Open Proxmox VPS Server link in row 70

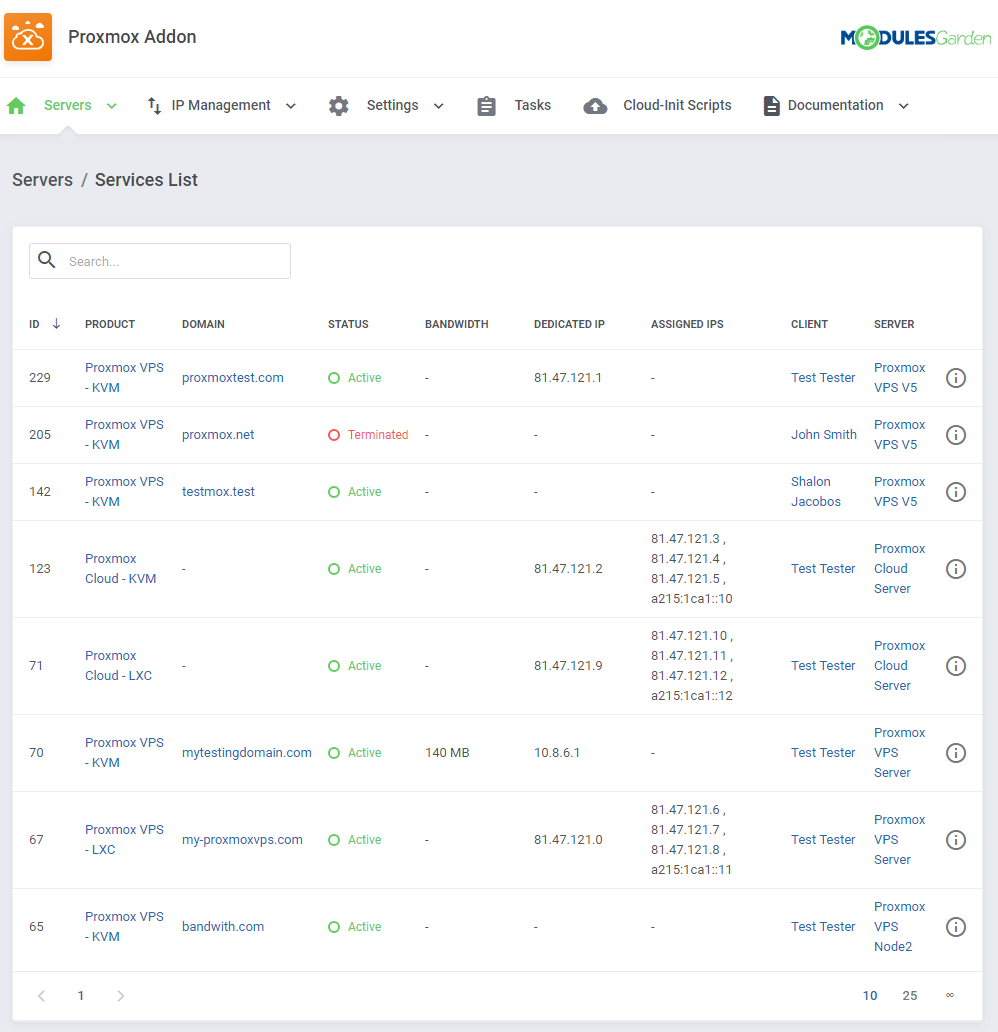899,752
